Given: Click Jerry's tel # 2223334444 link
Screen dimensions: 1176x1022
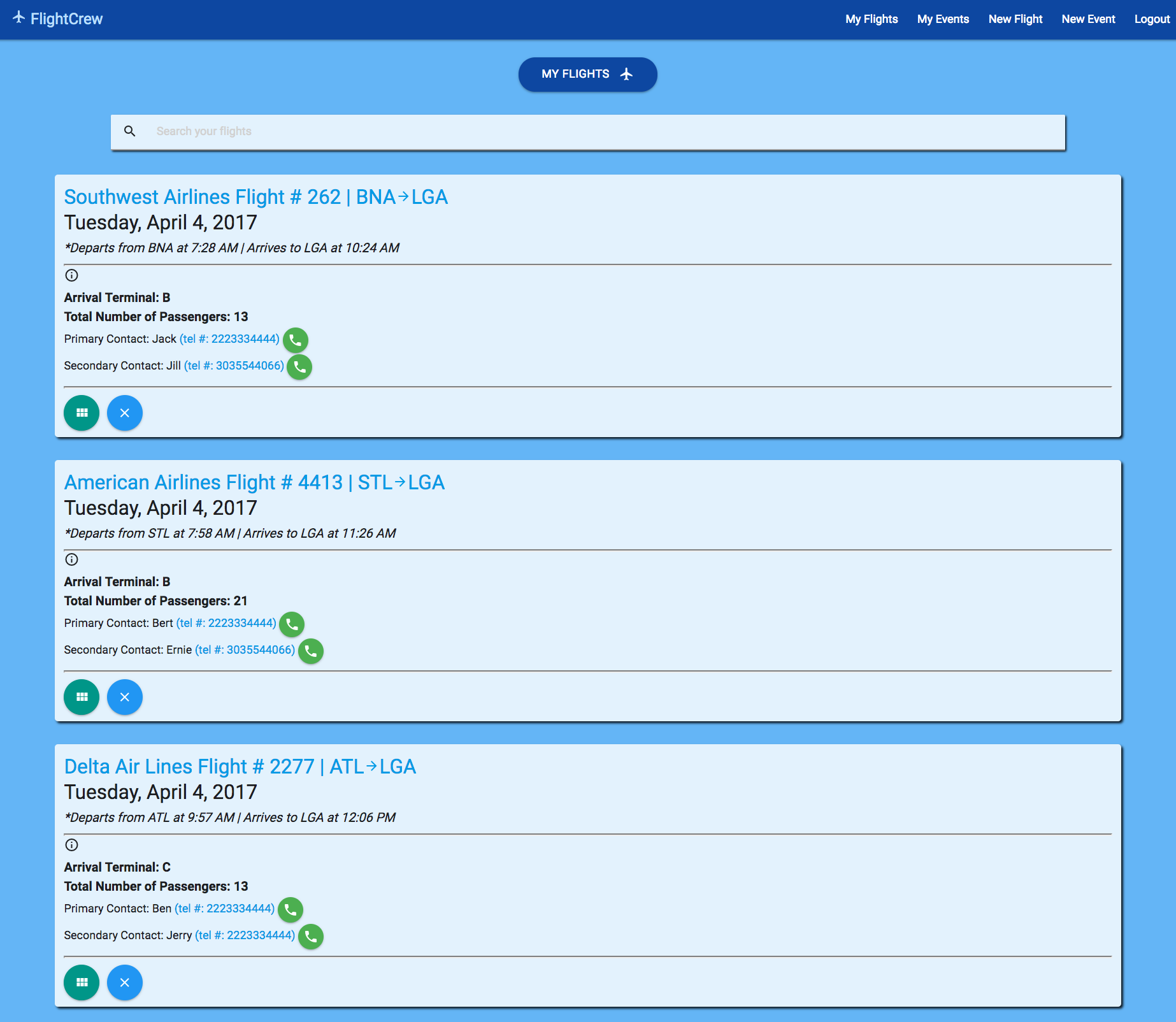Looking at the screenshot, I should (245, 935).
